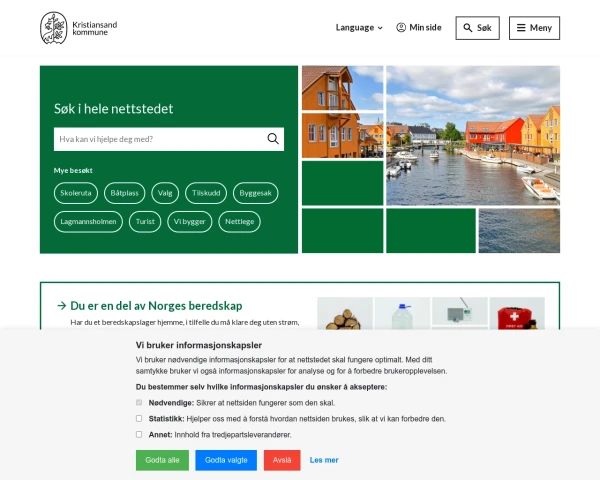The height and width of the screenshot is (480, 600).
Task: Click the Søk button in header
Action: (x=478, y=28)
